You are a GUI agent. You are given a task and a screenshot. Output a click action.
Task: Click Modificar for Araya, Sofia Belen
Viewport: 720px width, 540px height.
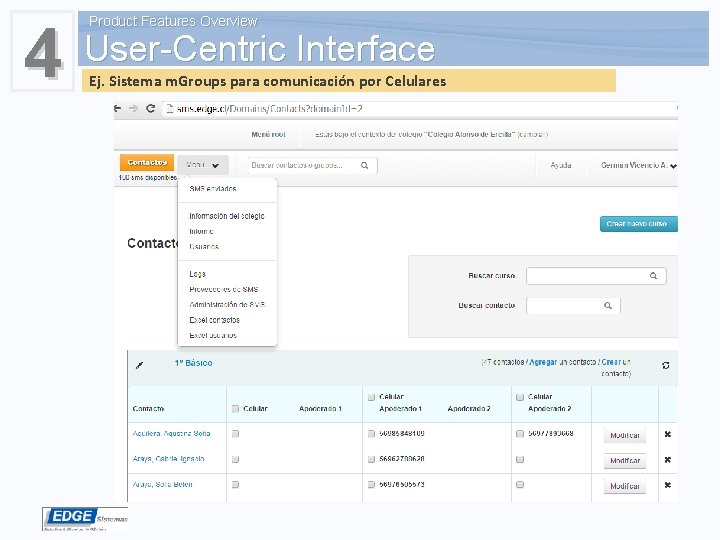click(x=625, y=486)
